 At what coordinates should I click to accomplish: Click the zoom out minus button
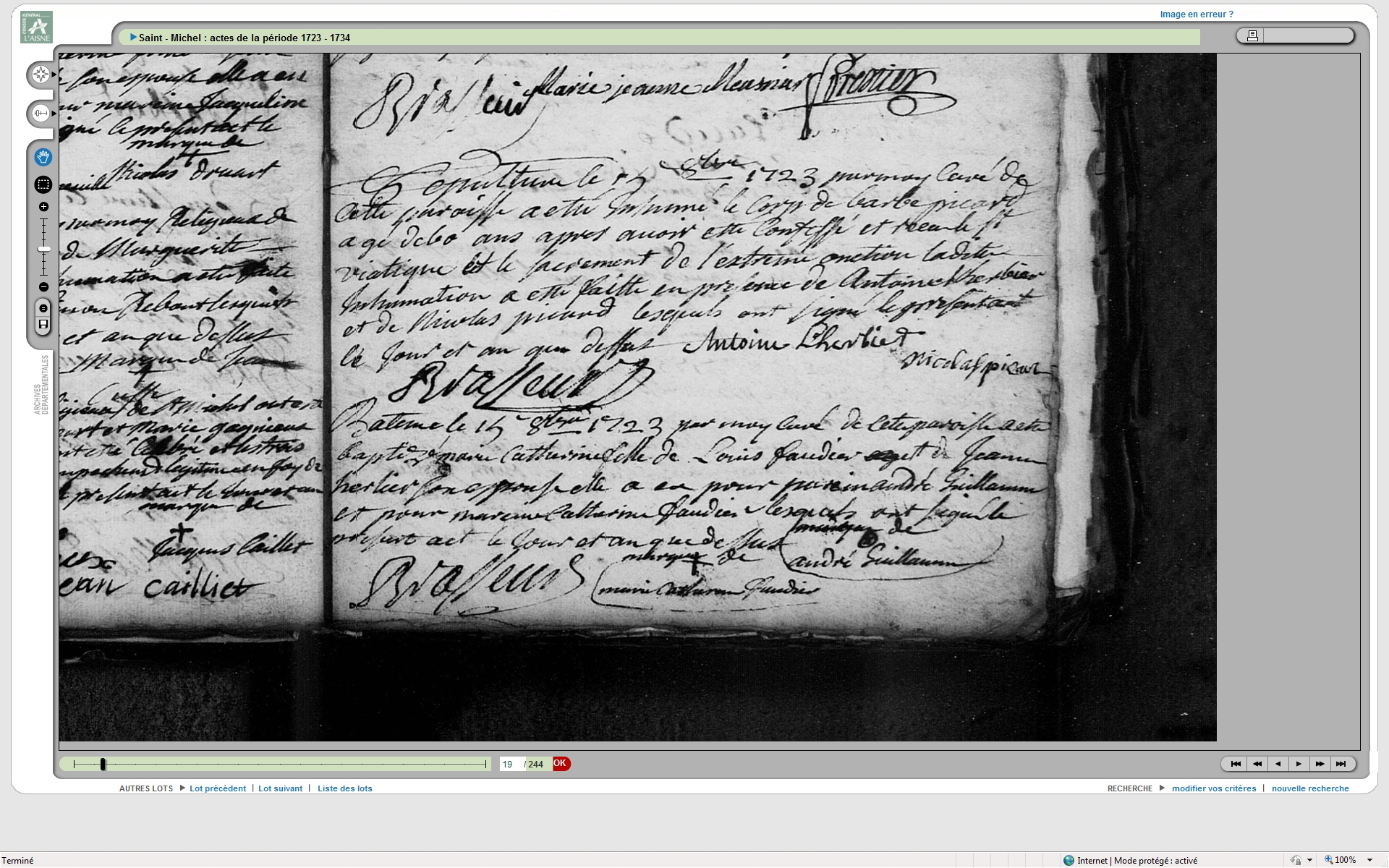(43, 287)
